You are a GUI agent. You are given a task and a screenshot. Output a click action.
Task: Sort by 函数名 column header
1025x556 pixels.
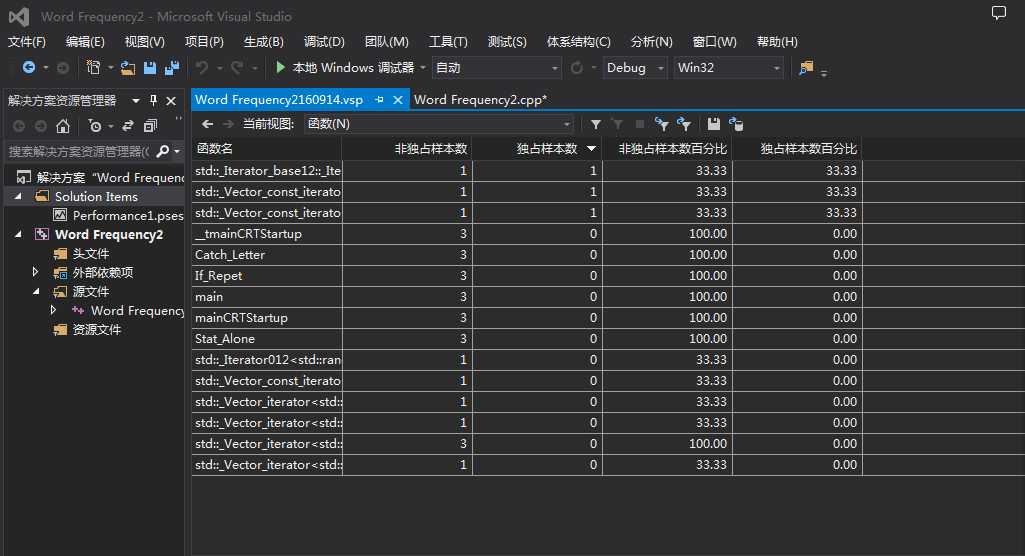(267, 149)
